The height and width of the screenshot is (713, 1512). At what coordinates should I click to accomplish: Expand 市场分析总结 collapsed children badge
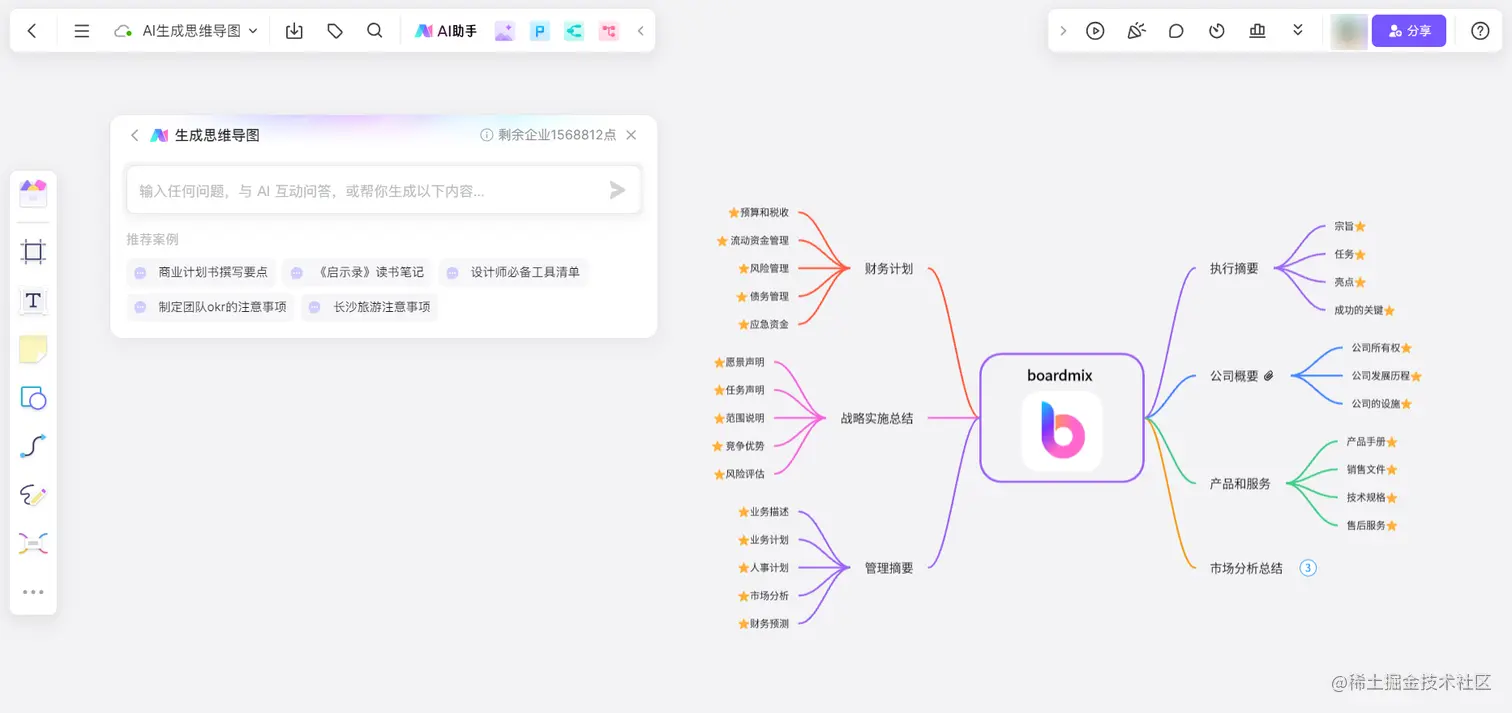point(1308,568)
